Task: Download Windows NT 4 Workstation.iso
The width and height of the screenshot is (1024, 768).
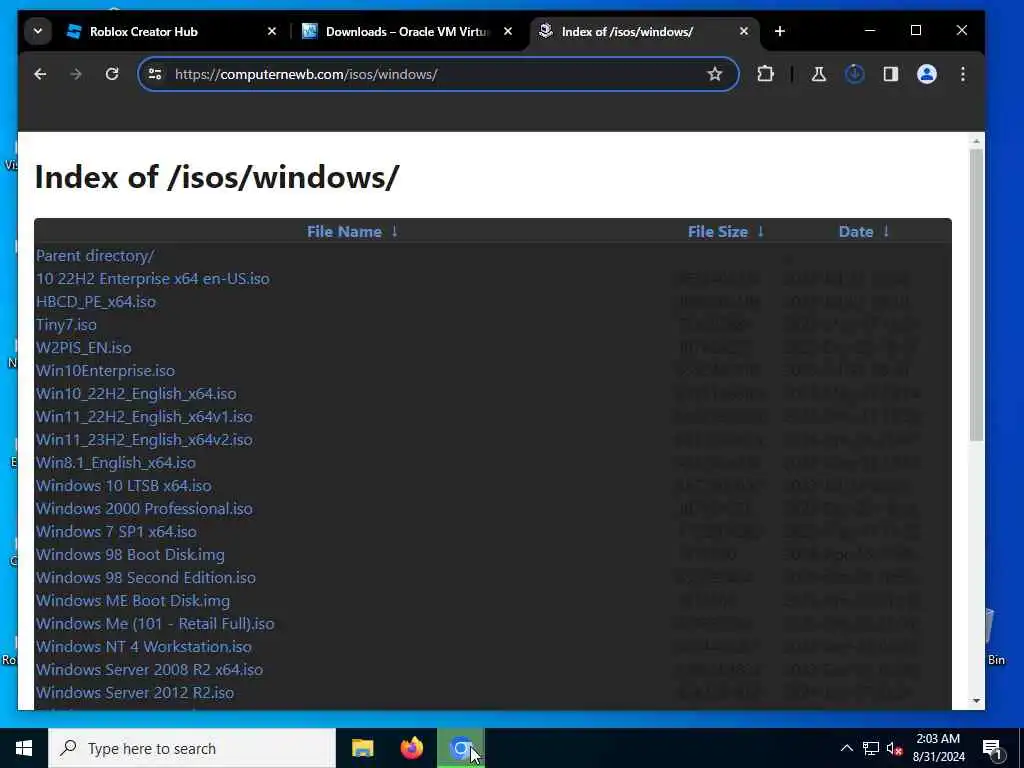Action: coord(144,647)
